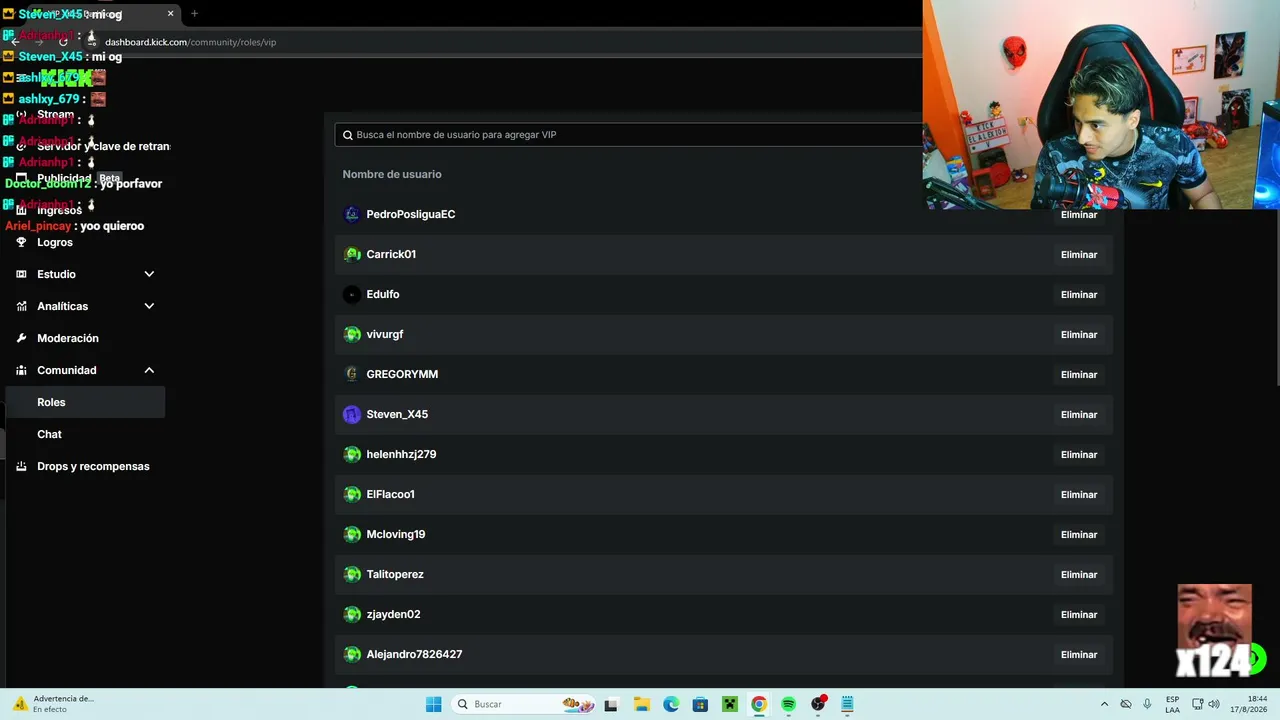This screenshot has height=720, width=1280.
Task: Remove vivurgf from VIP list
Action: point(1079,334)
